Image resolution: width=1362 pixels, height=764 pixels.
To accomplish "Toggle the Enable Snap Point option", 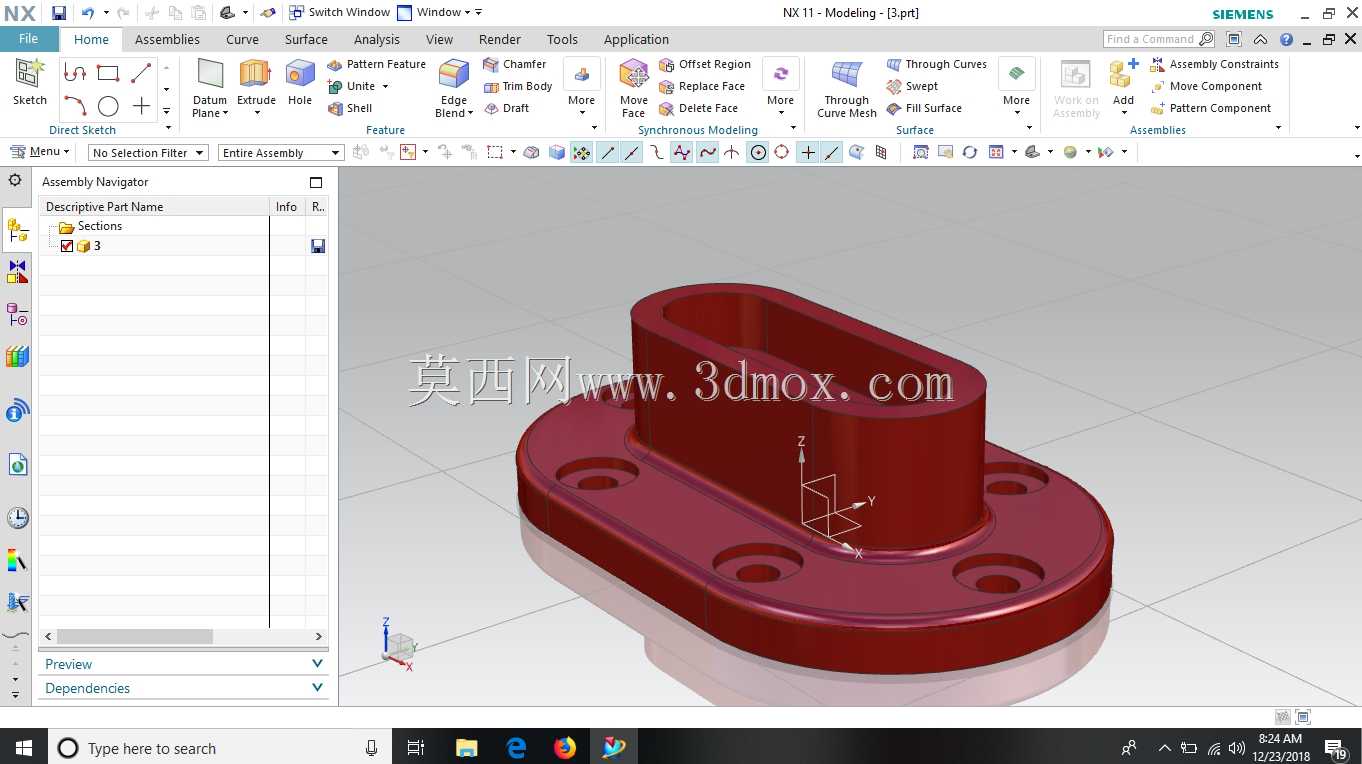I will (582, 152).
